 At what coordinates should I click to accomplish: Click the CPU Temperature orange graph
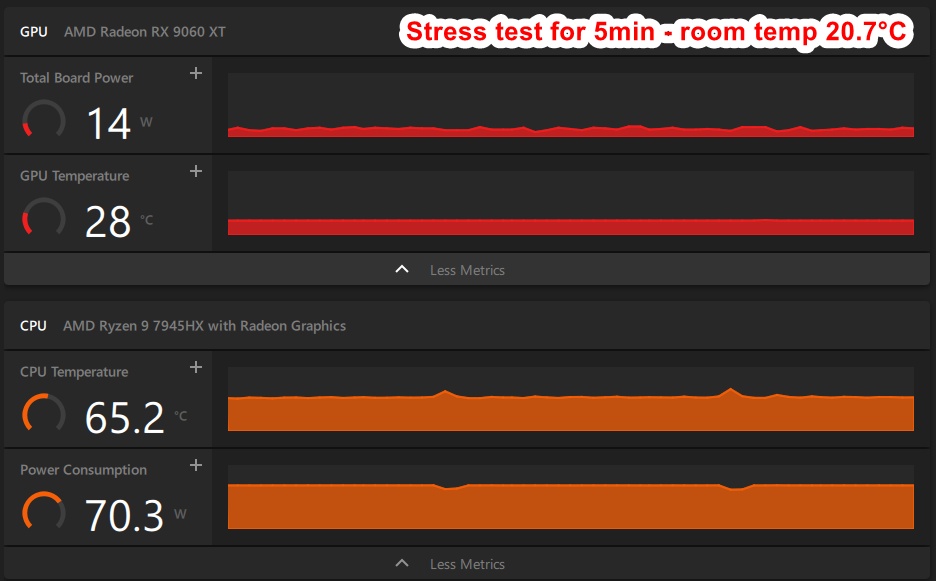[x=571, y=399]
